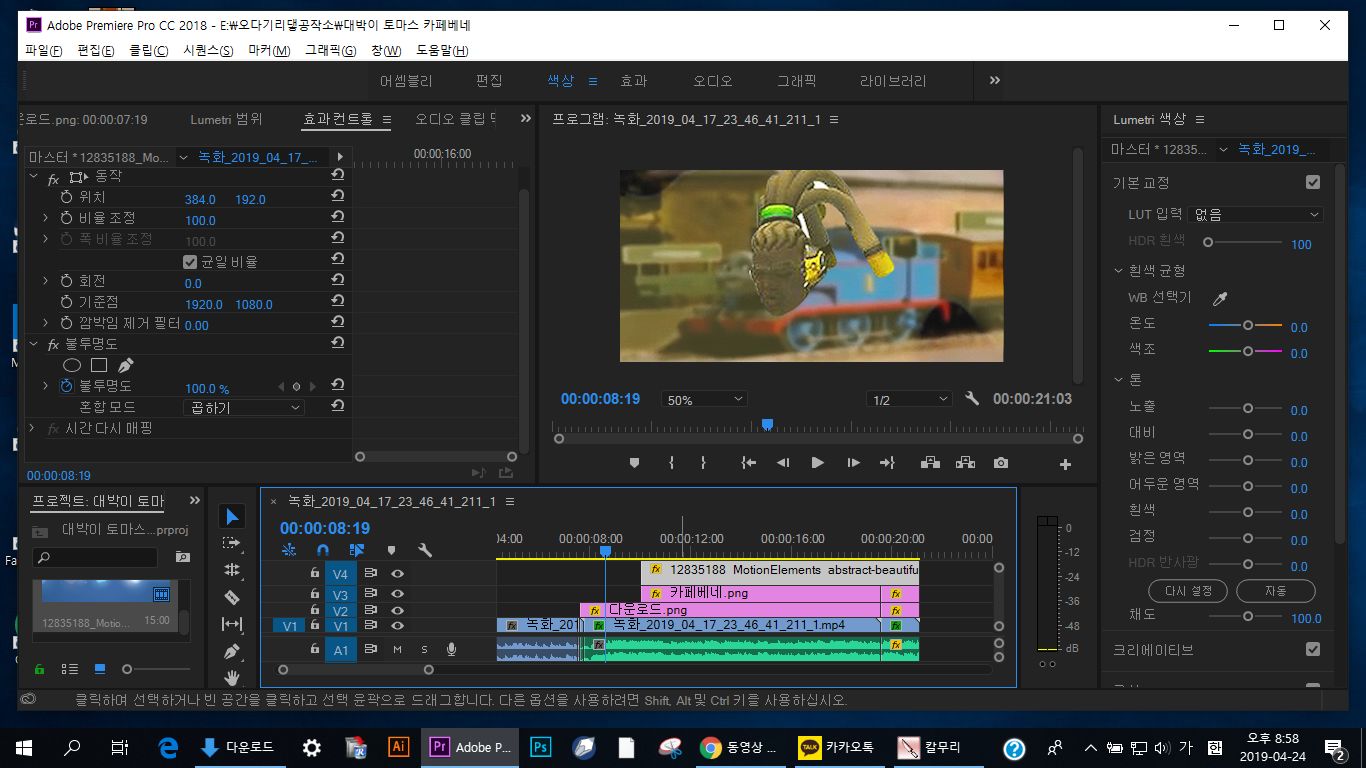Select the Slip tool
The width and height of the screenshot is (1366, 768).
pos(232,624)
